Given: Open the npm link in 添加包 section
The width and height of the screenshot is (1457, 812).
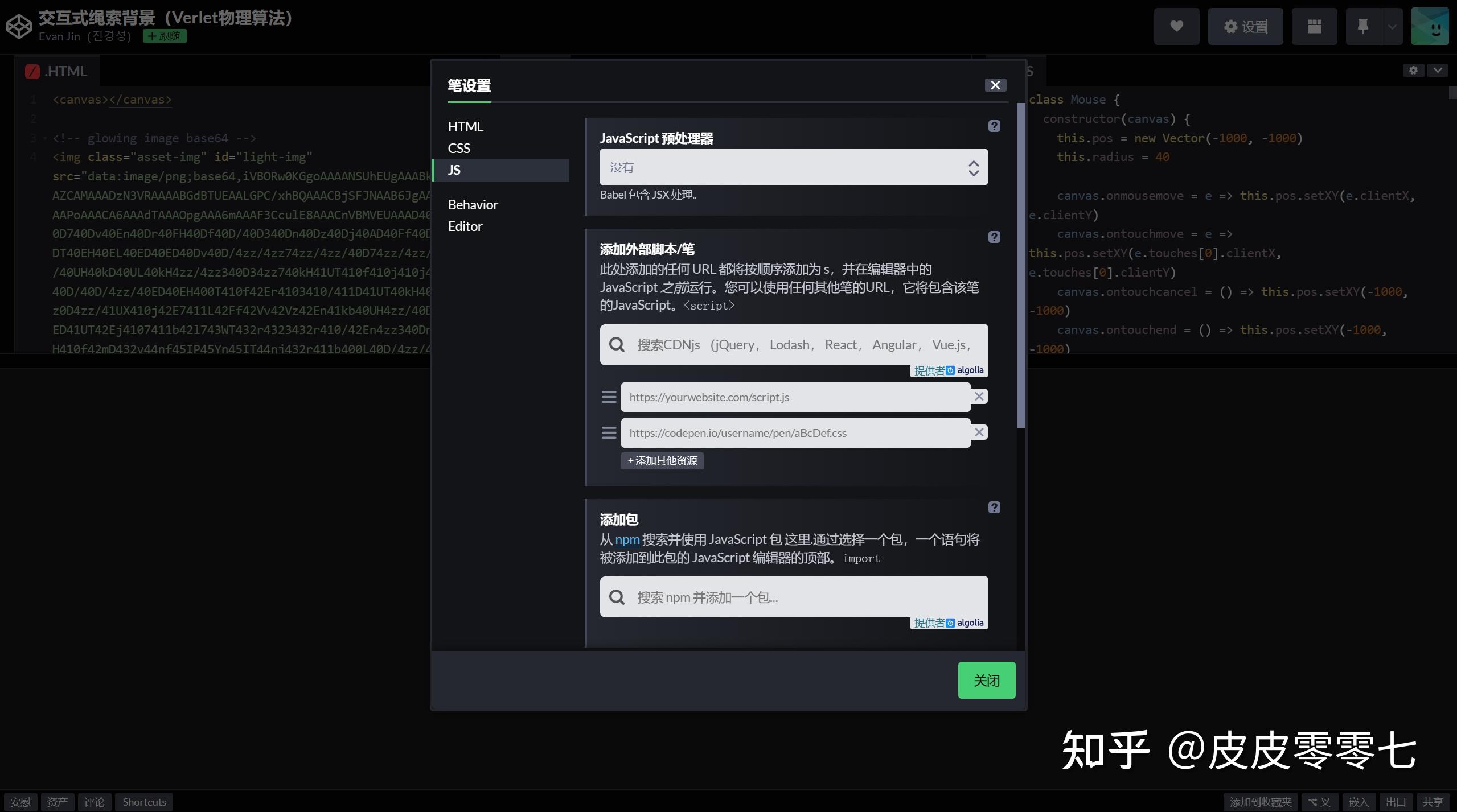Looking at the screenshot, I should point(626,539).
